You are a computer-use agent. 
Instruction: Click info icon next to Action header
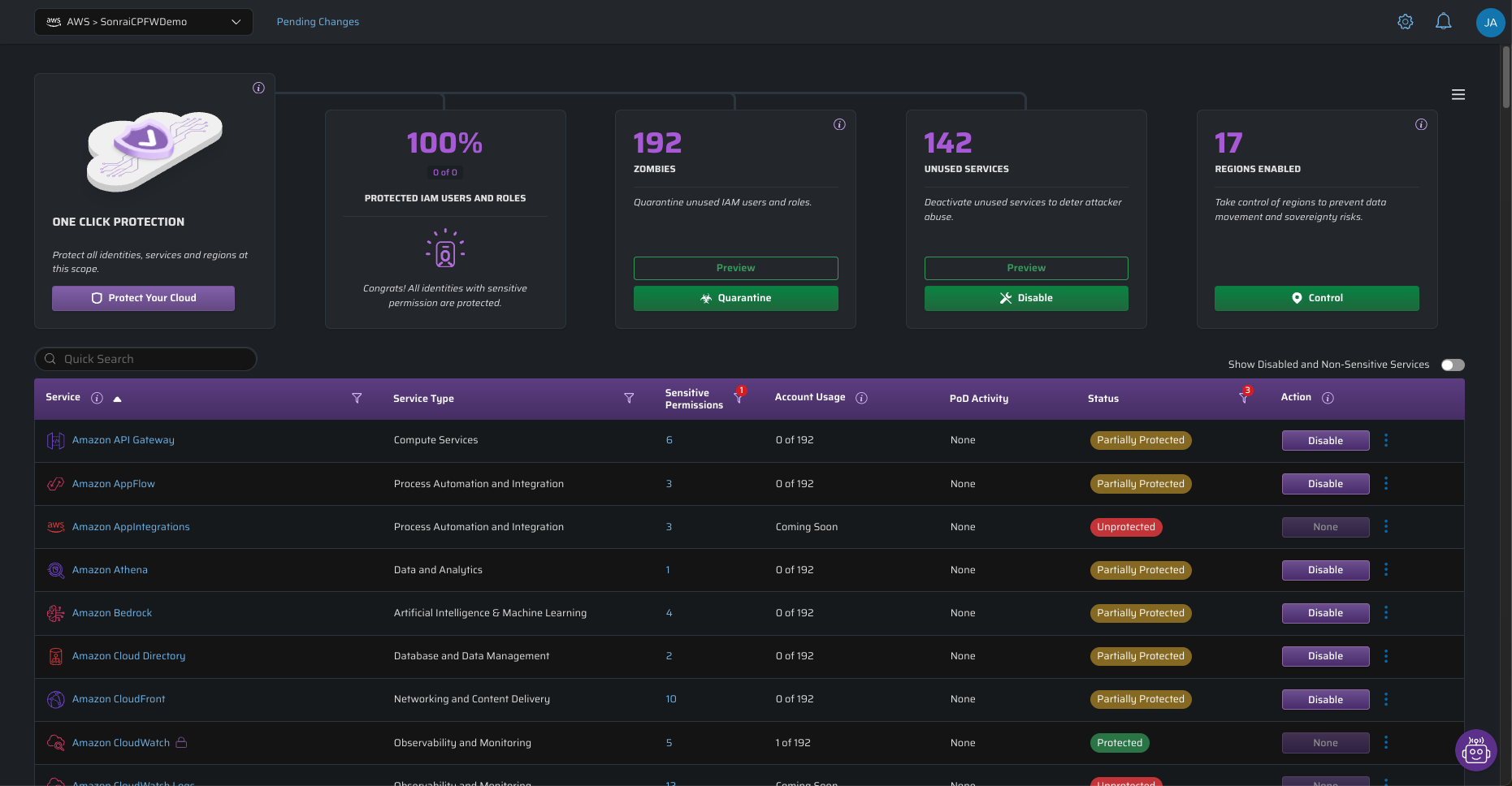pyautogui.click(x=1328, y=398)
